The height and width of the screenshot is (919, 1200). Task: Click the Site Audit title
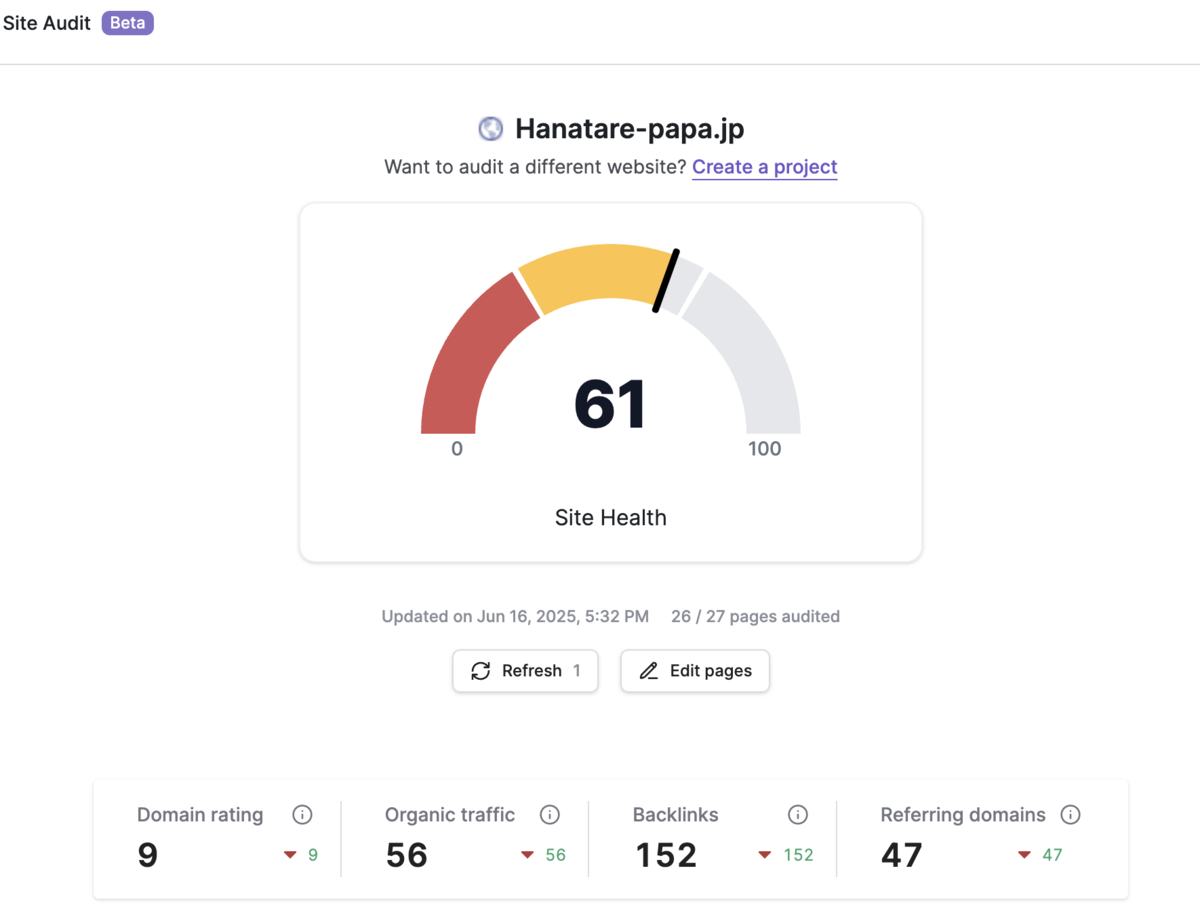click(x=47, y=23)
